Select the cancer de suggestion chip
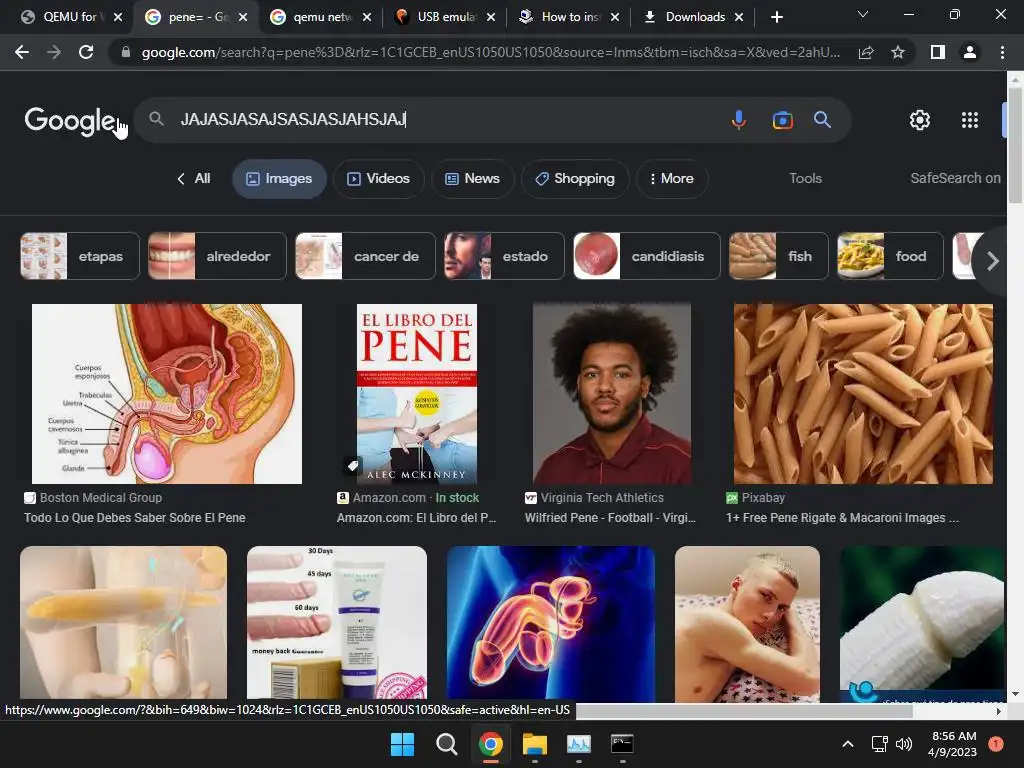Image resolution: width=1024 pixels, height=768 pixels. [365, 256]
